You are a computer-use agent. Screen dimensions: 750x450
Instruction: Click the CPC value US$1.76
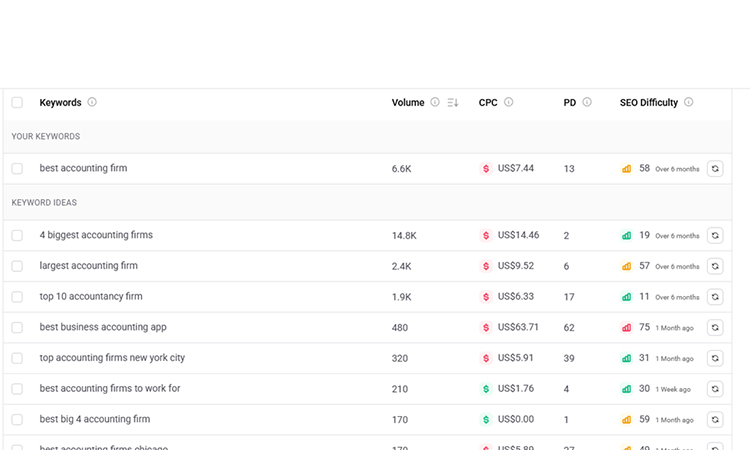point(516,388)
